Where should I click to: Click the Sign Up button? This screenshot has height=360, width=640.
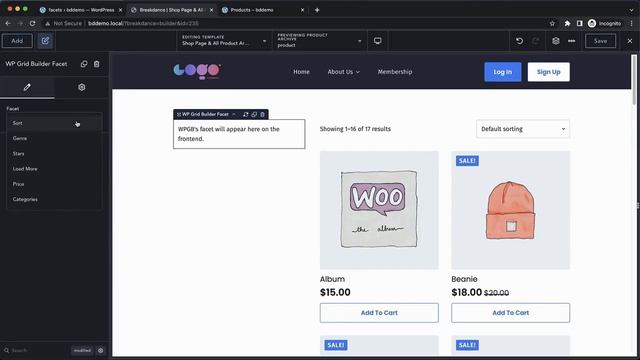[x=548, y=72]
